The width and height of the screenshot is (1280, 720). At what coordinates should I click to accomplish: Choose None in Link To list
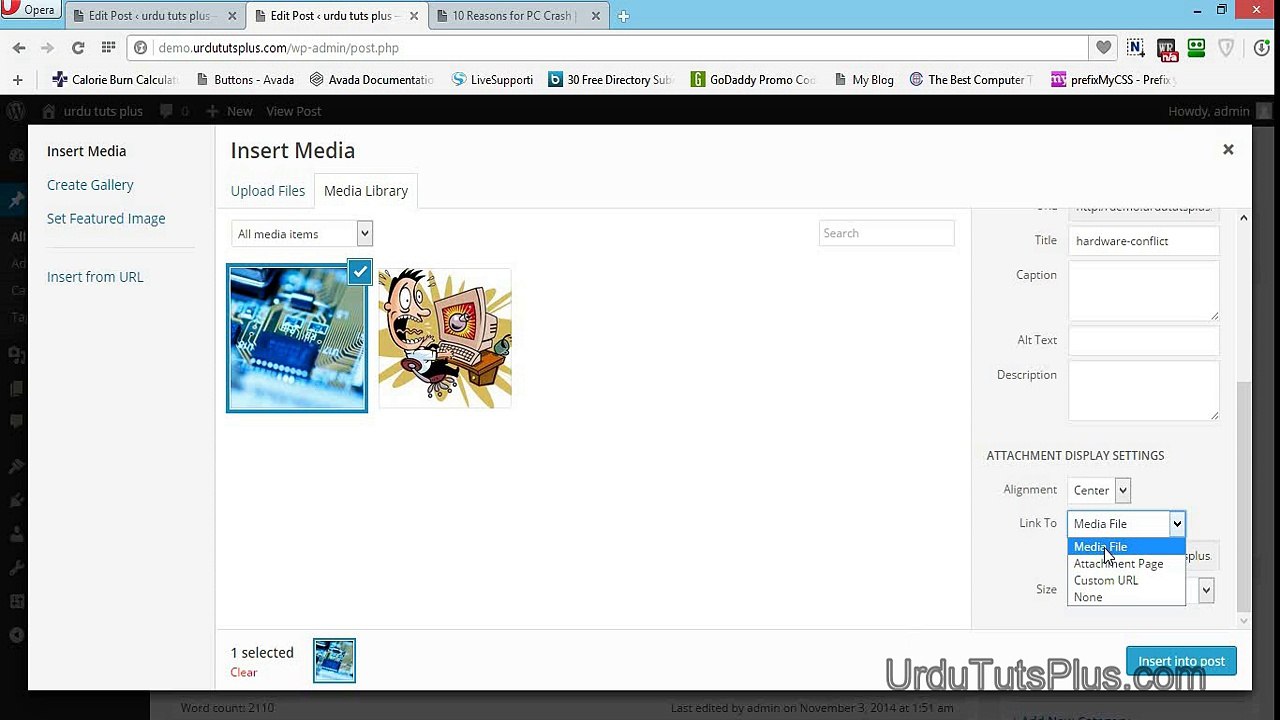pyautogui.click(x=1126, y=597)
